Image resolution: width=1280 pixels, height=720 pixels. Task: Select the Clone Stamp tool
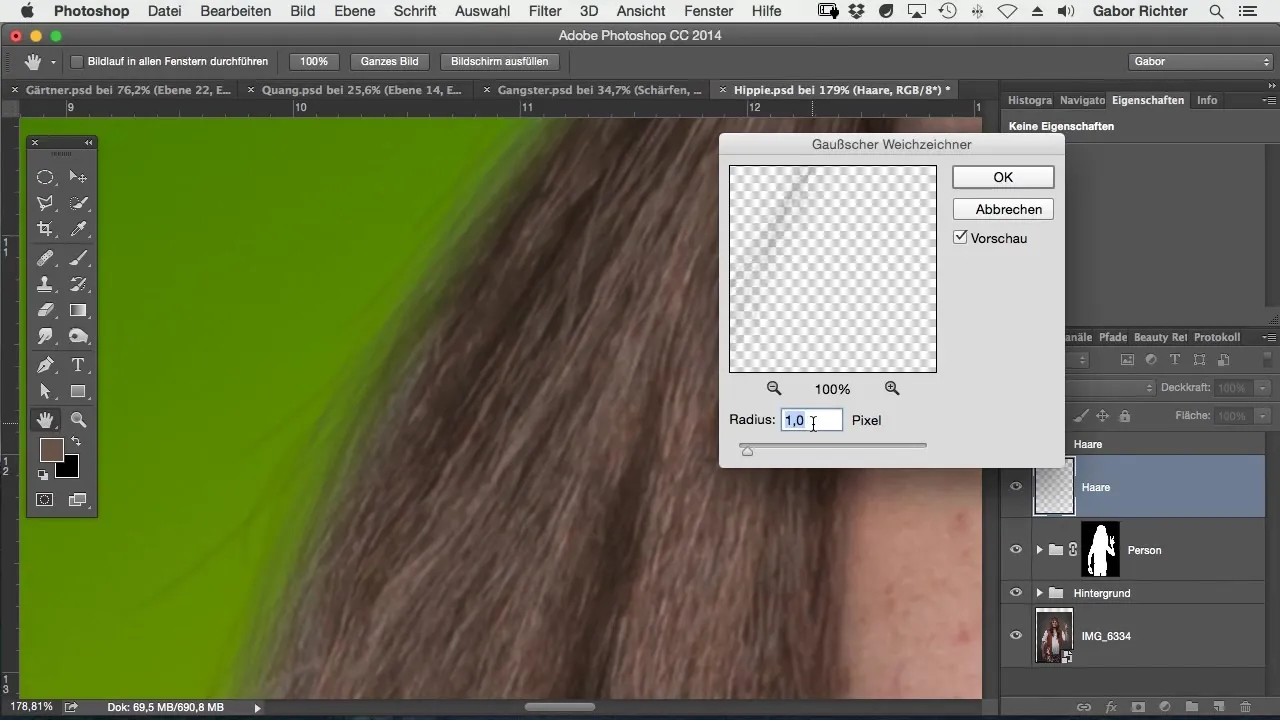(x=45, y=285)
